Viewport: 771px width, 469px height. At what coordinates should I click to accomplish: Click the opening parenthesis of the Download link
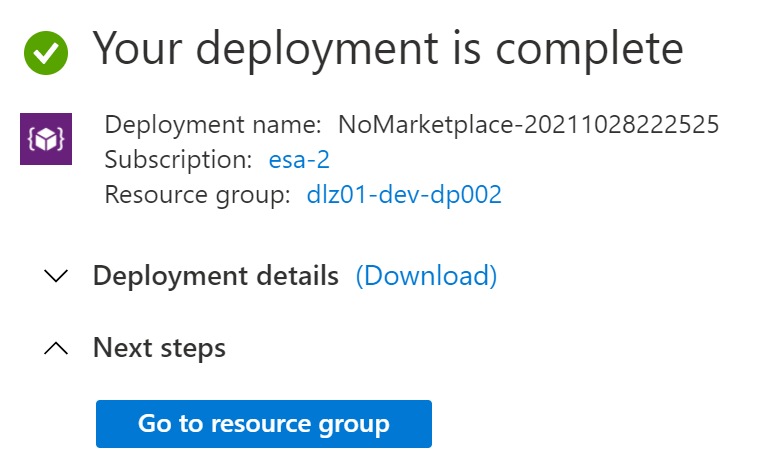[x=359, y=276]
